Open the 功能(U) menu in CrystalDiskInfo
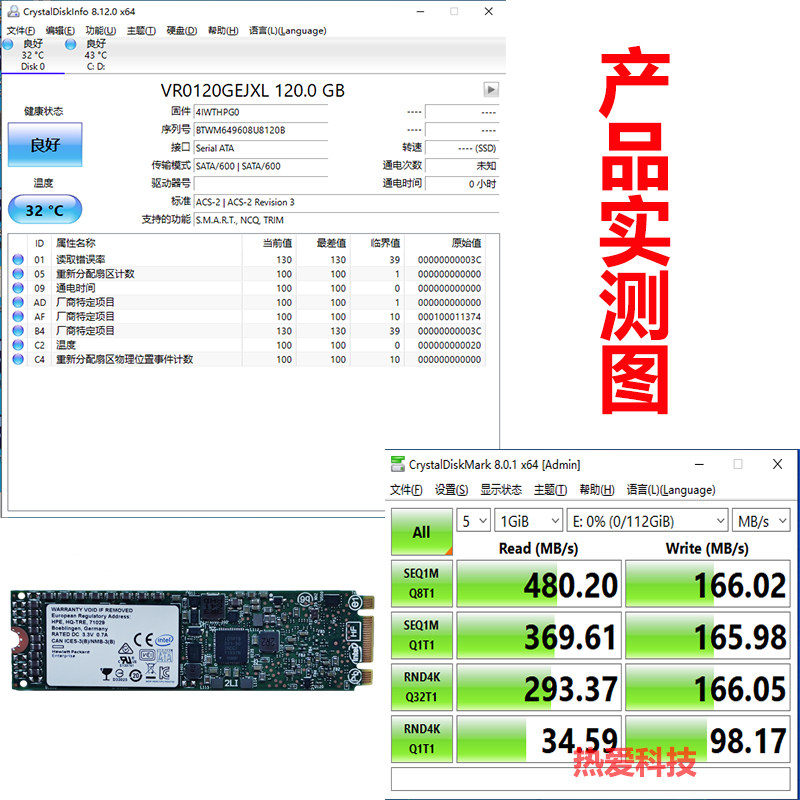800x800 pixels. click(x=101, y=31)
